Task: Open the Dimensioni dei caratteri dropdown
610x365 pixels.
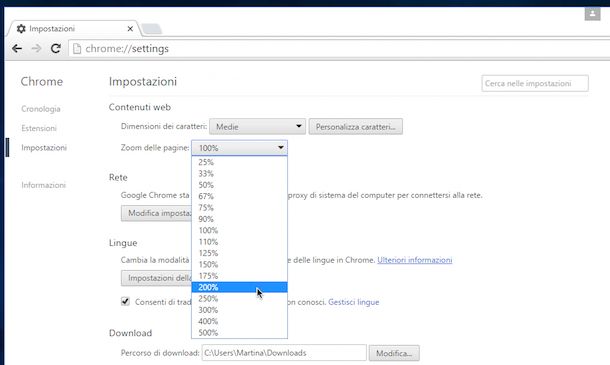Action: (258, 126)
